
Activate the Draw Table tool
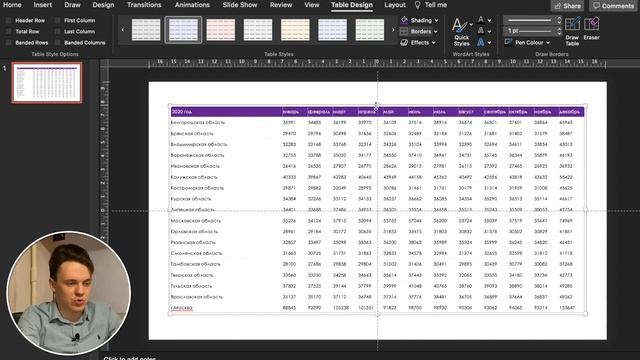tap(572, 31)
